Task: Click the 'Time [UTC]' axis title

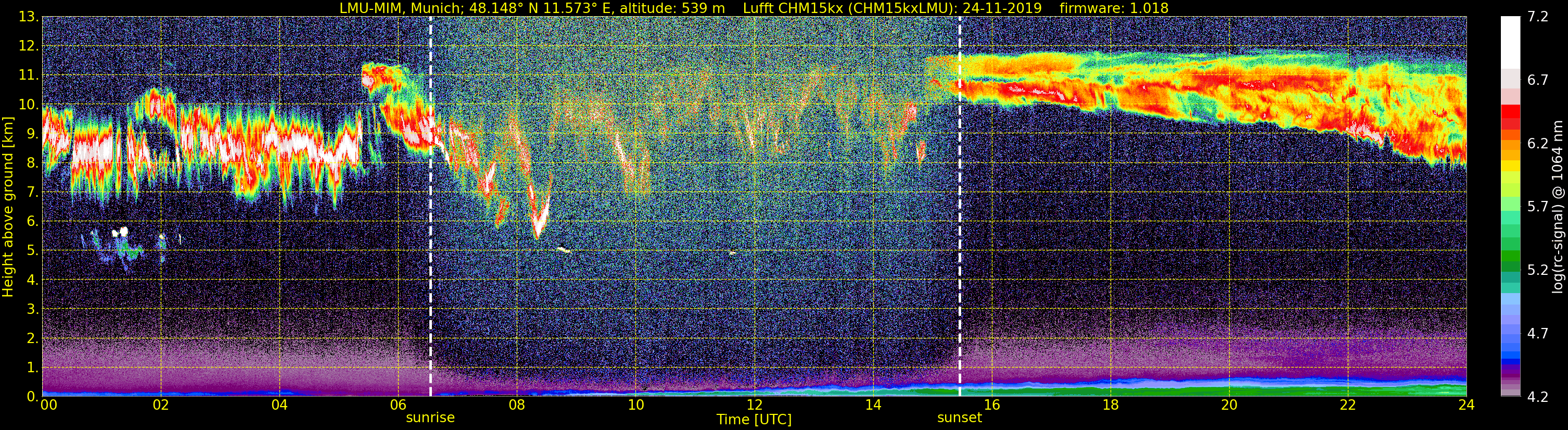Action: coord(754,420)
